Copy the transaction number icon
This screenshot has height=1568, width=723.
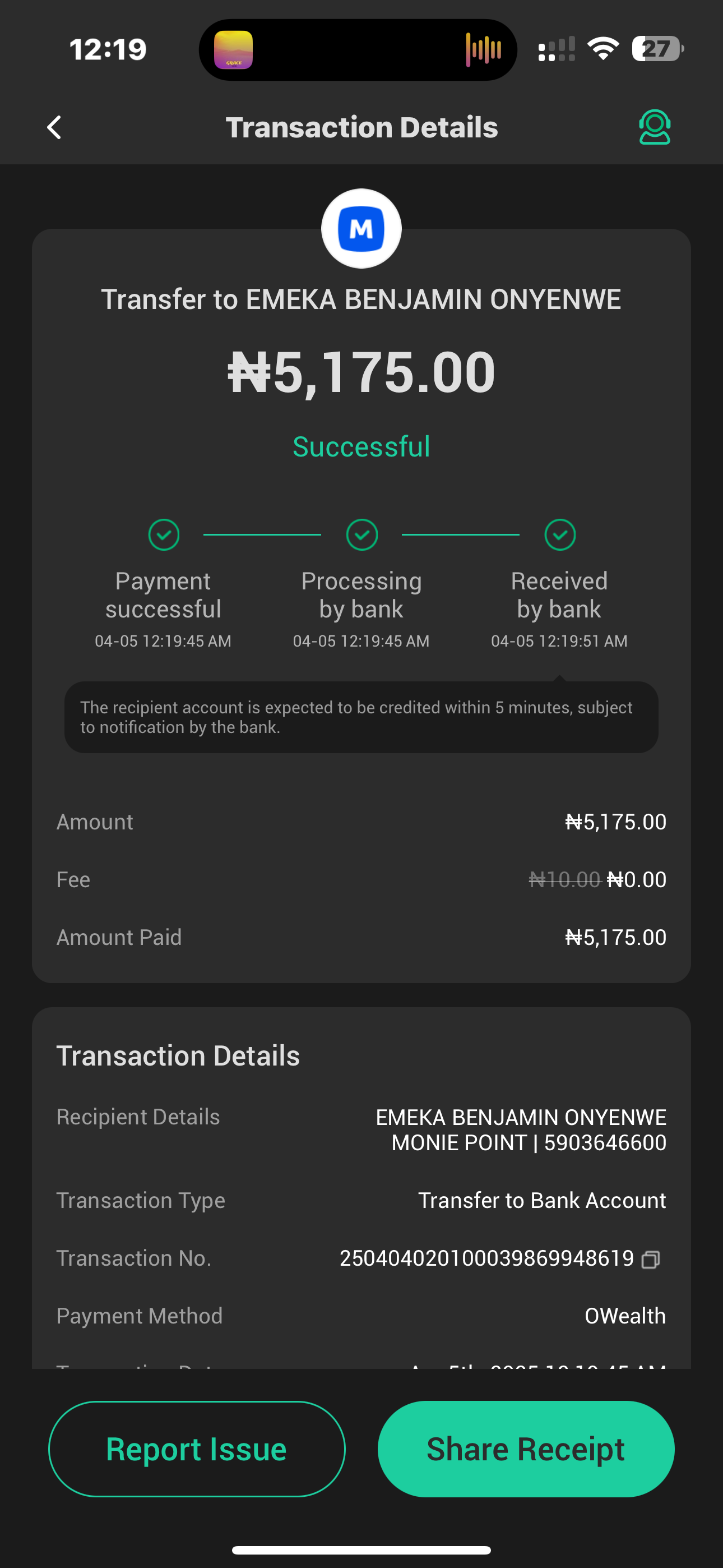coord(651,1259)
